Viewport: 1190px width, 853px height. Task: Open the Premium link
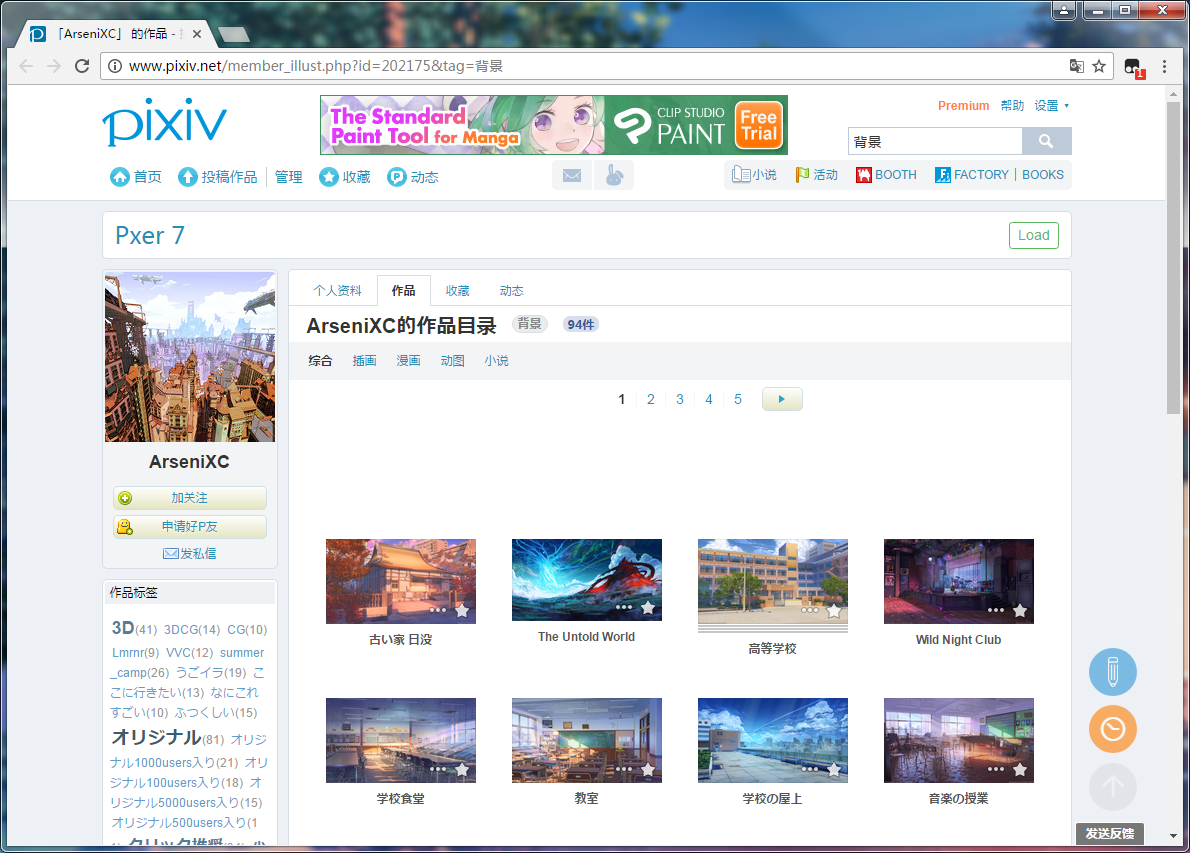pos(963,105)
